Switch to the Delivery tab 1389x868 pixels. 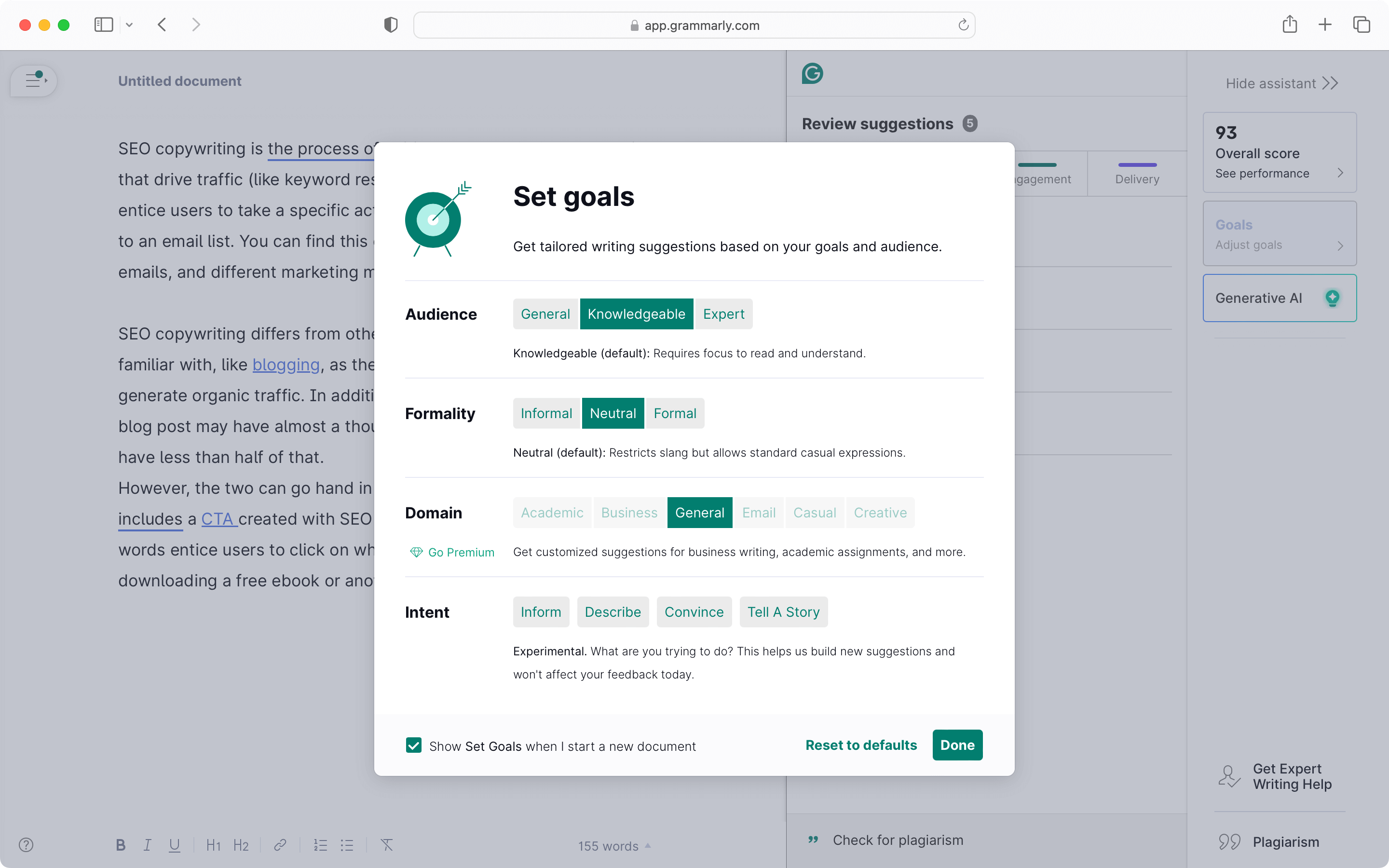pyautogui.click(x=1137, y=174)
